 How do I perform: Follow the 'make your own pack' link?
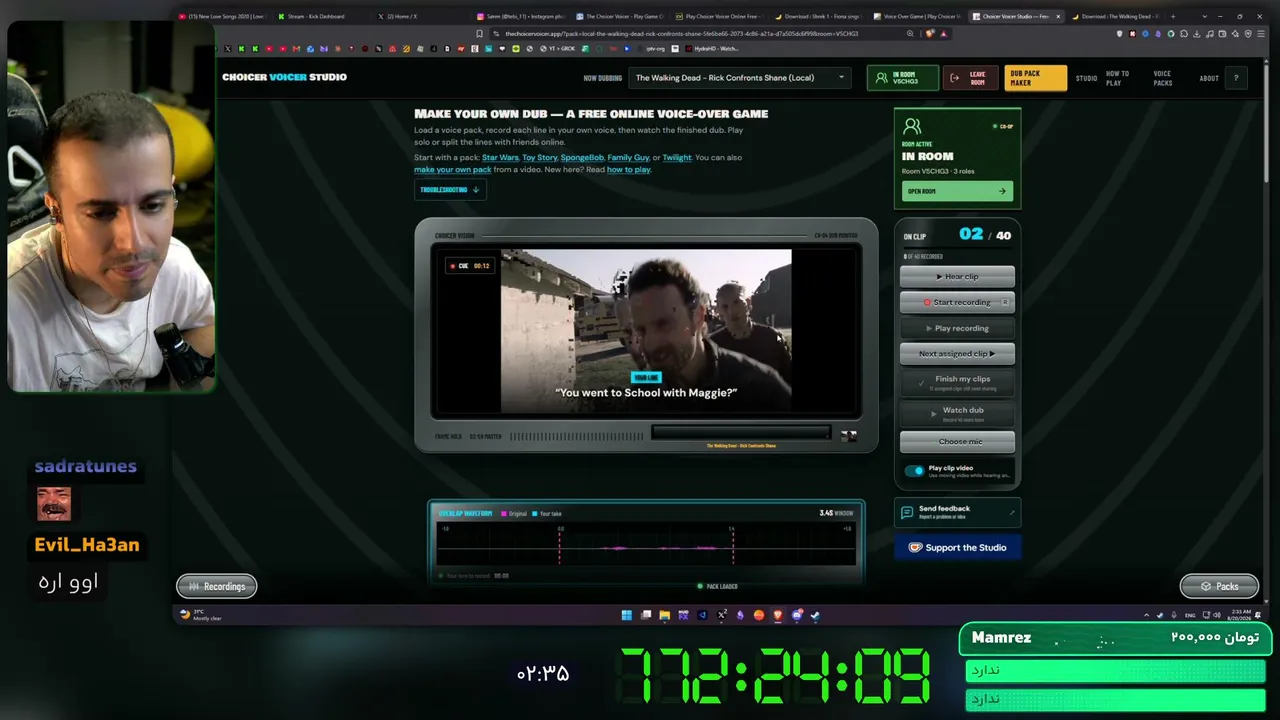pyautogui.click(x=453, y=170)
